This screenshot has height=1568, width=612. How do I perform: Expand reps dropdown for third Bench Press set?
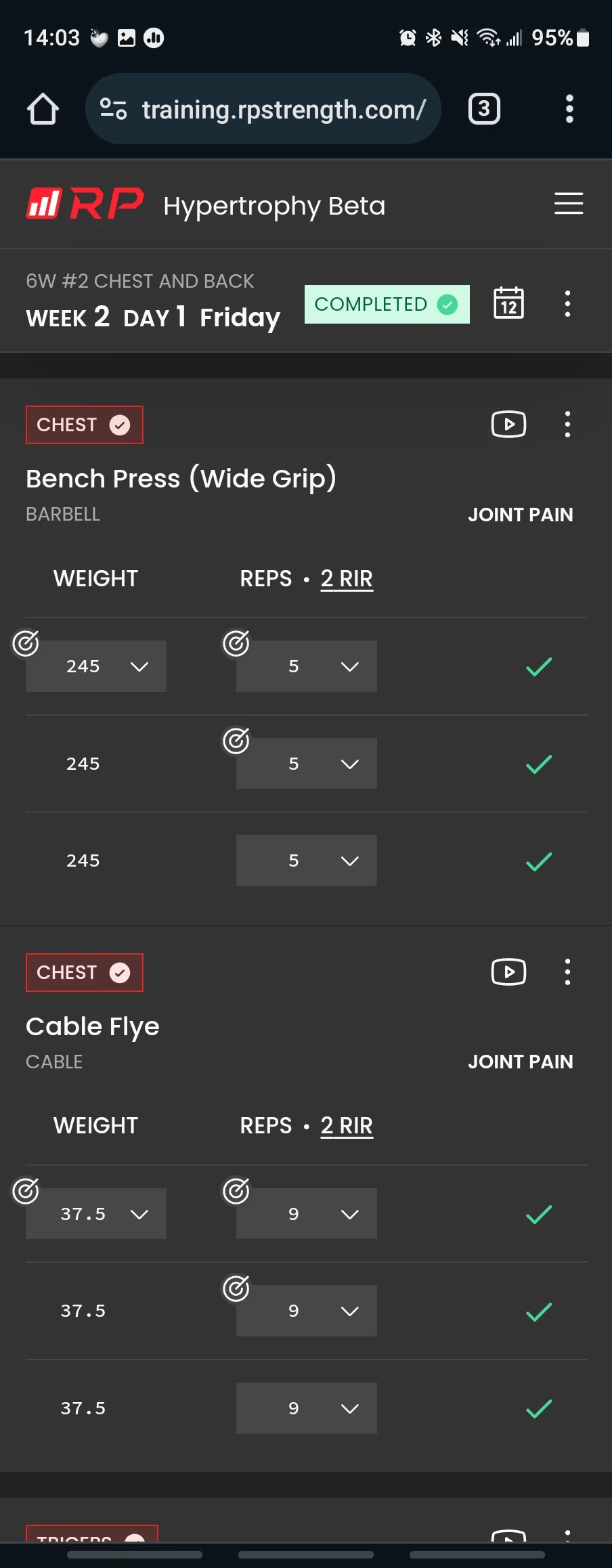307,861
